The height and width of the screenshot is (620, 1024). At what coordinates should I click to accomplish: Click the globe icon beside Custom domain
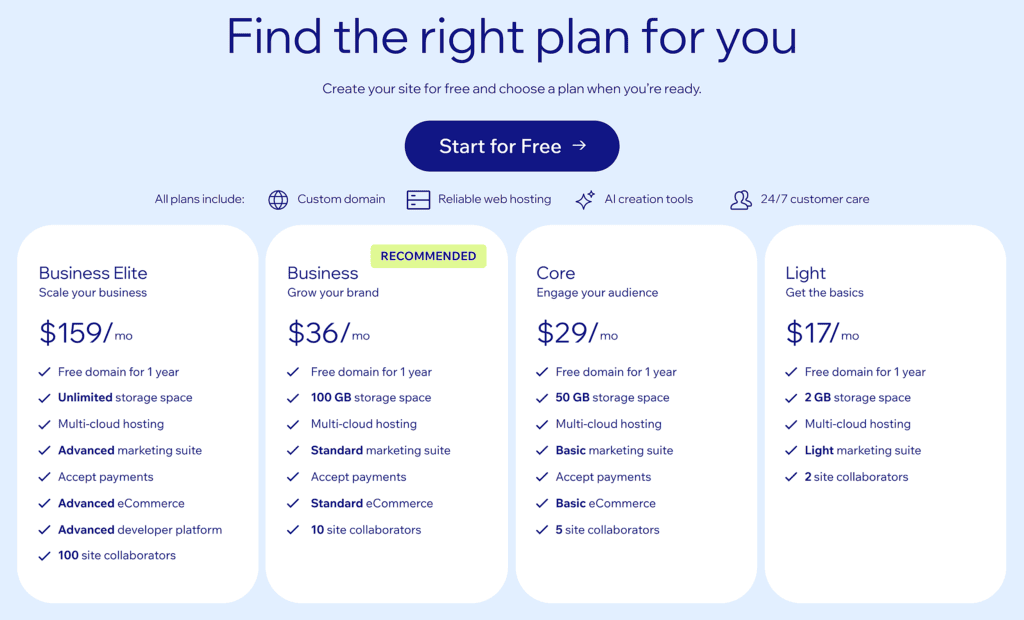(x=278, y=200)
